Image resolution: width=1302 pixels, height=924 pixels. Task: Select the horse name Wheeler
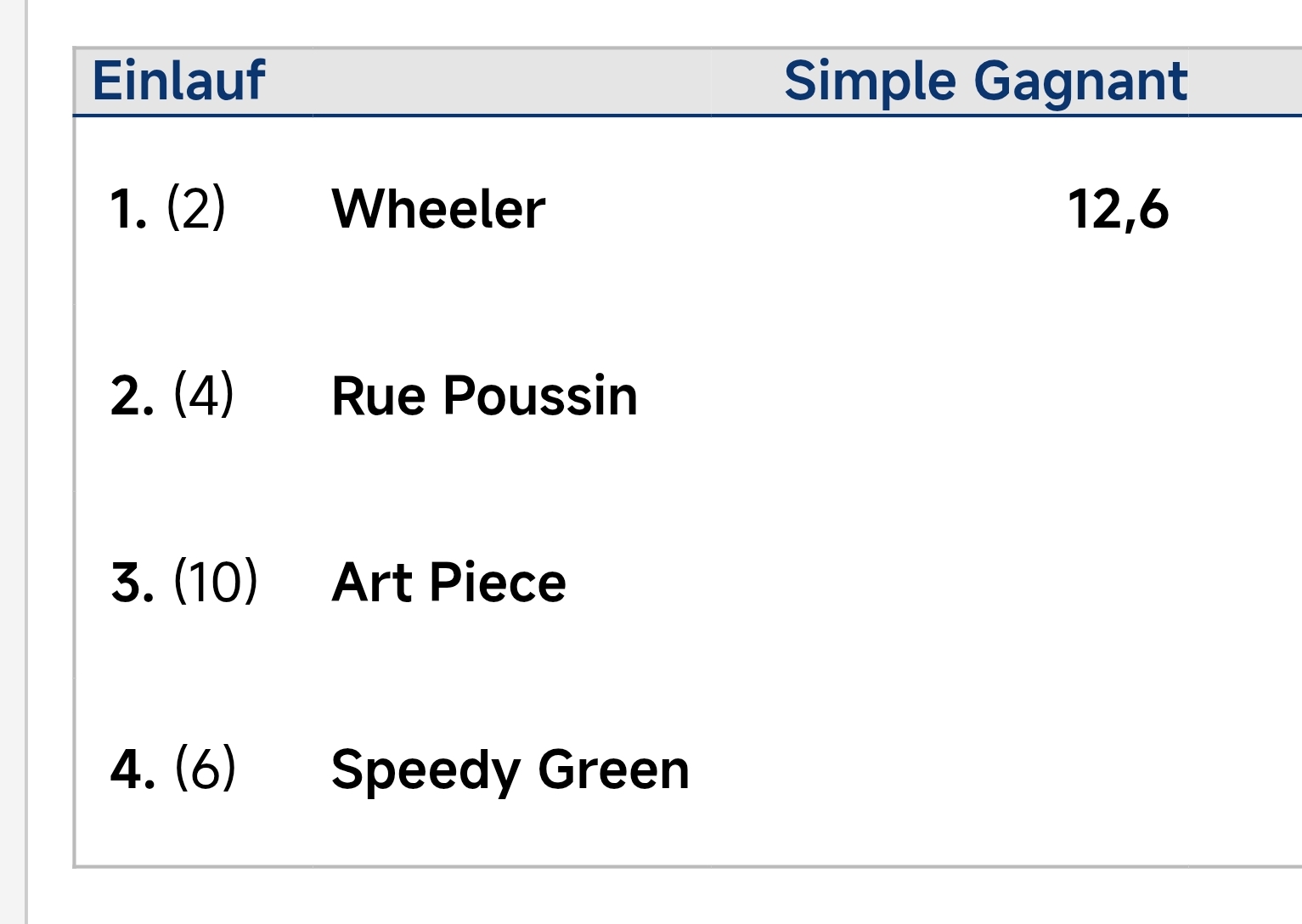[x=438, y=209]
